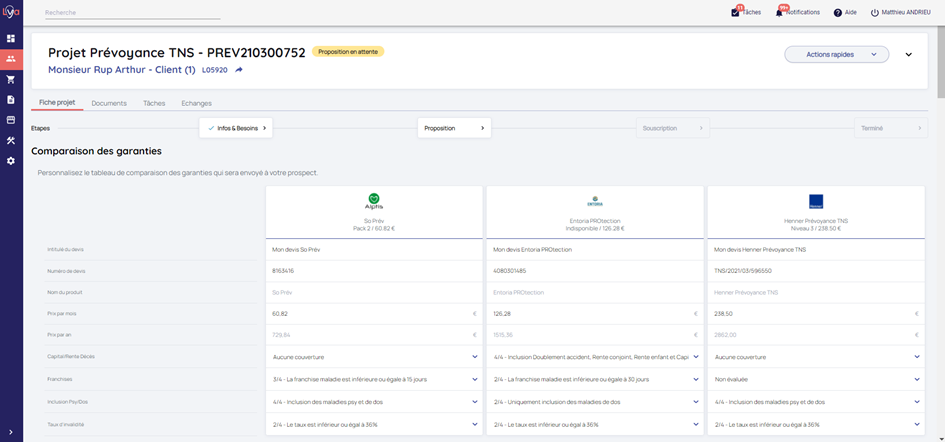This screenshot has height=442, width=945.
Task: Click the shopping cart sidebar icon
Action: point(11,79)
